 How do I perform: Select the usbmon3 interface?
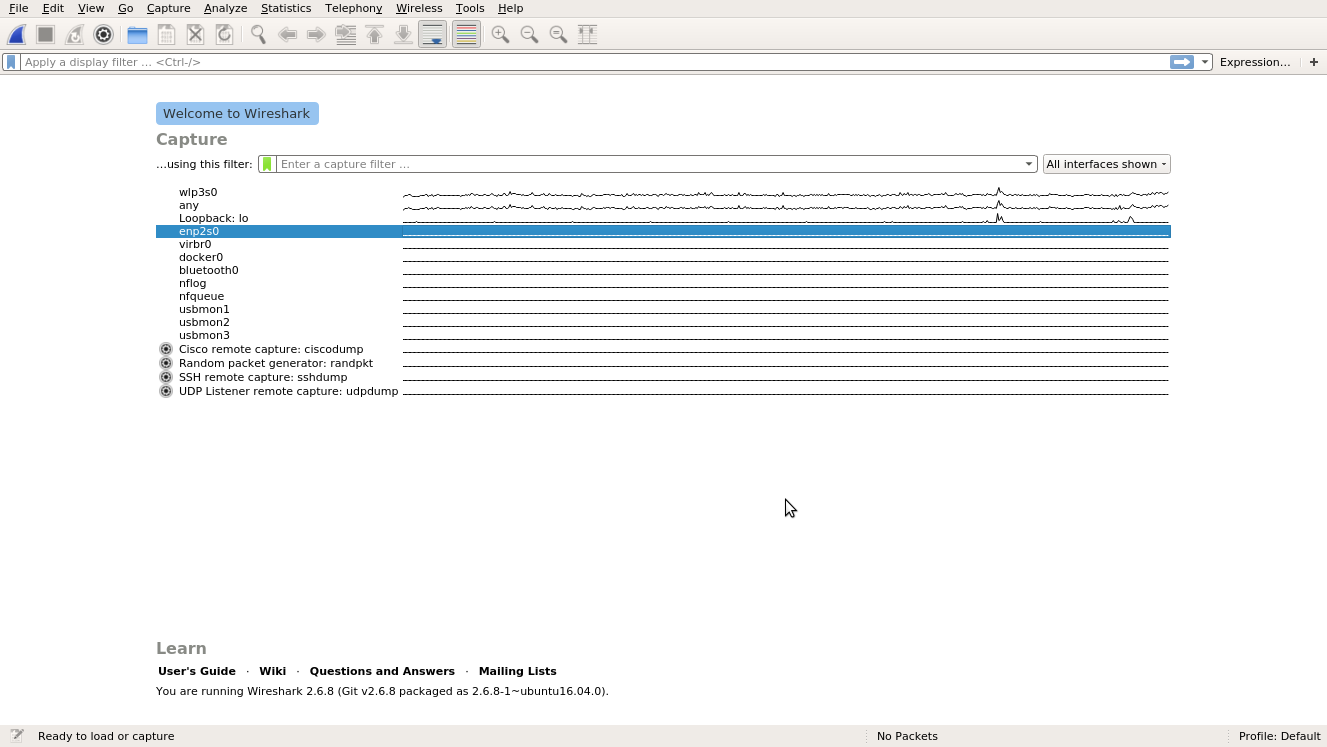coord(663,335)
